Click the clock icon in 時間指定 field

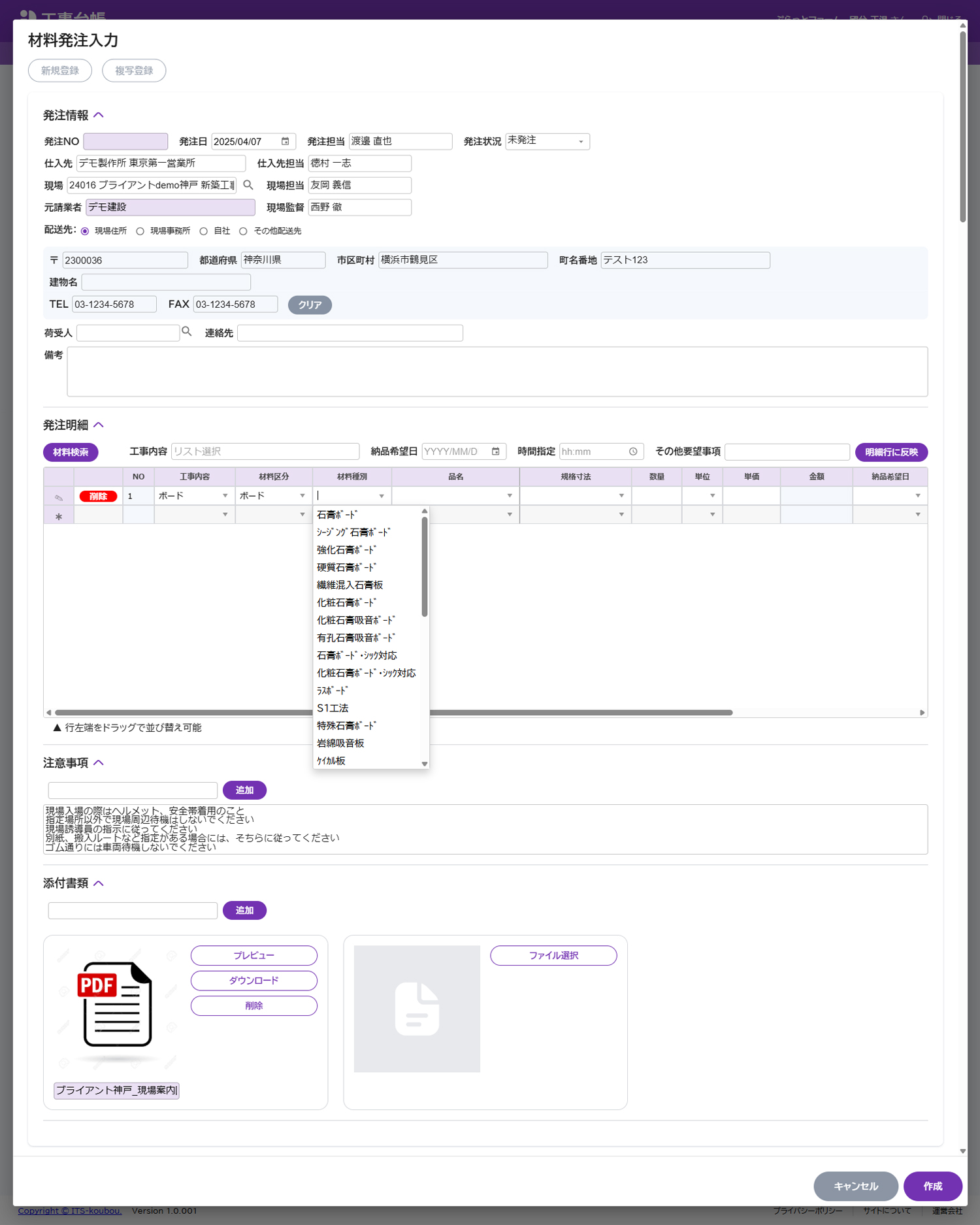[633, 451]
